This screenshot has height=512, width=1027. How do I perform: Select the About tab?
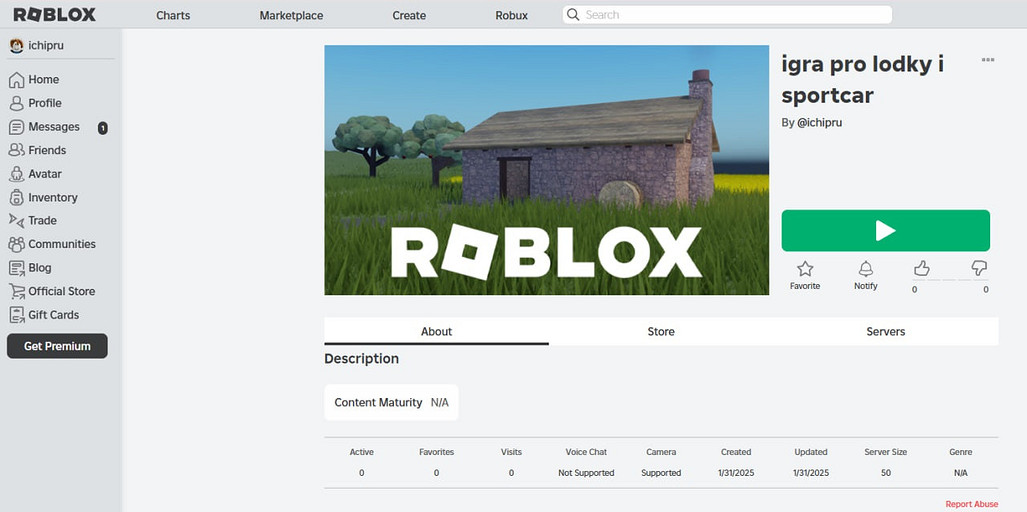click(436, 332)
